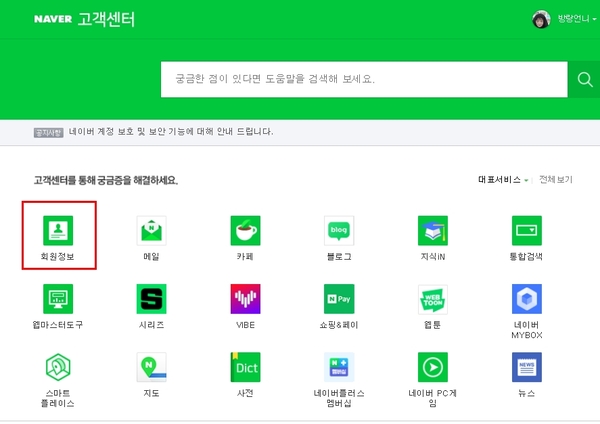Viewport: 600px width, 424px height.
Task: Click the 네이버 PC게임 play icon
Action: (433, 367)
